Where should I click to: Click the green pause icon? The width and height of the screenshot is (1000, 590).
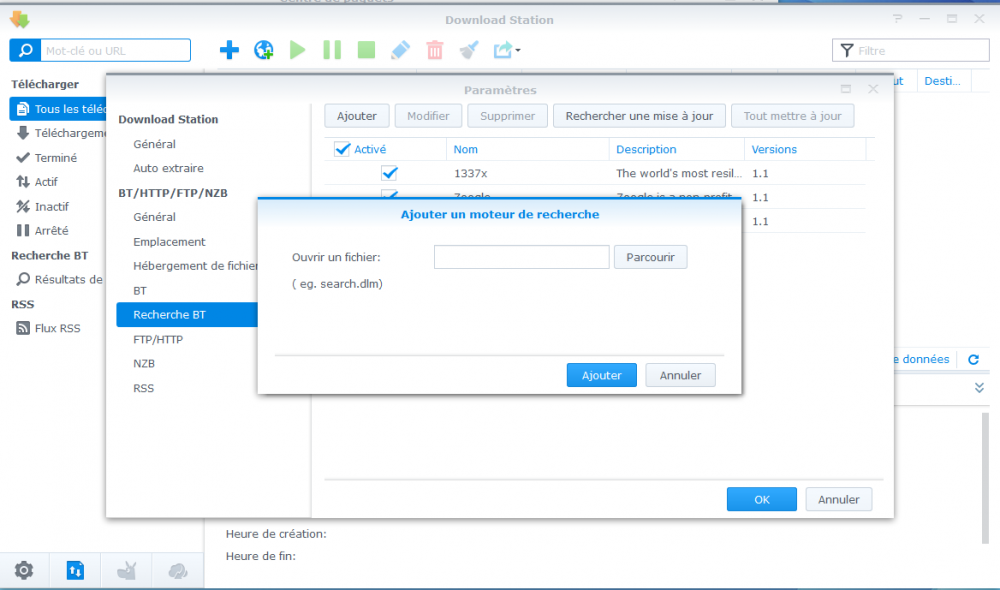(x=332, y=50)
